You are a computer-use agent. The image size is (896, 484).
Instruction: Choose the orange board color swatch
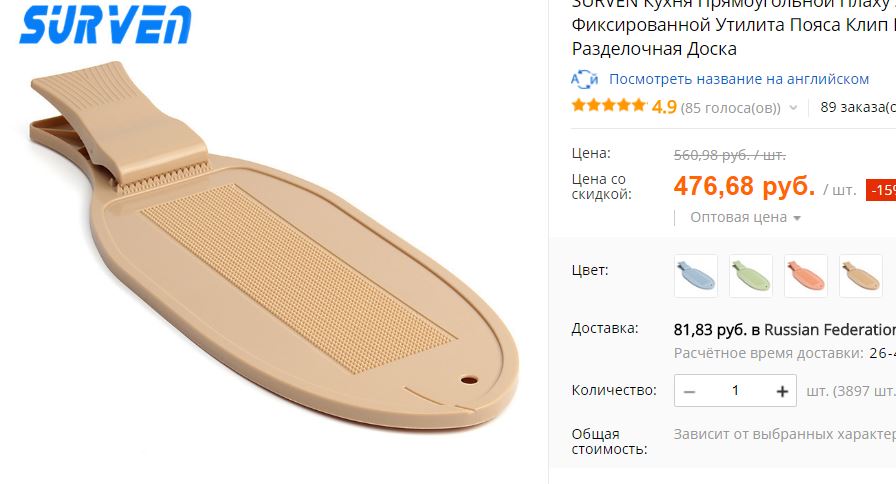click(x=806, y=276)
